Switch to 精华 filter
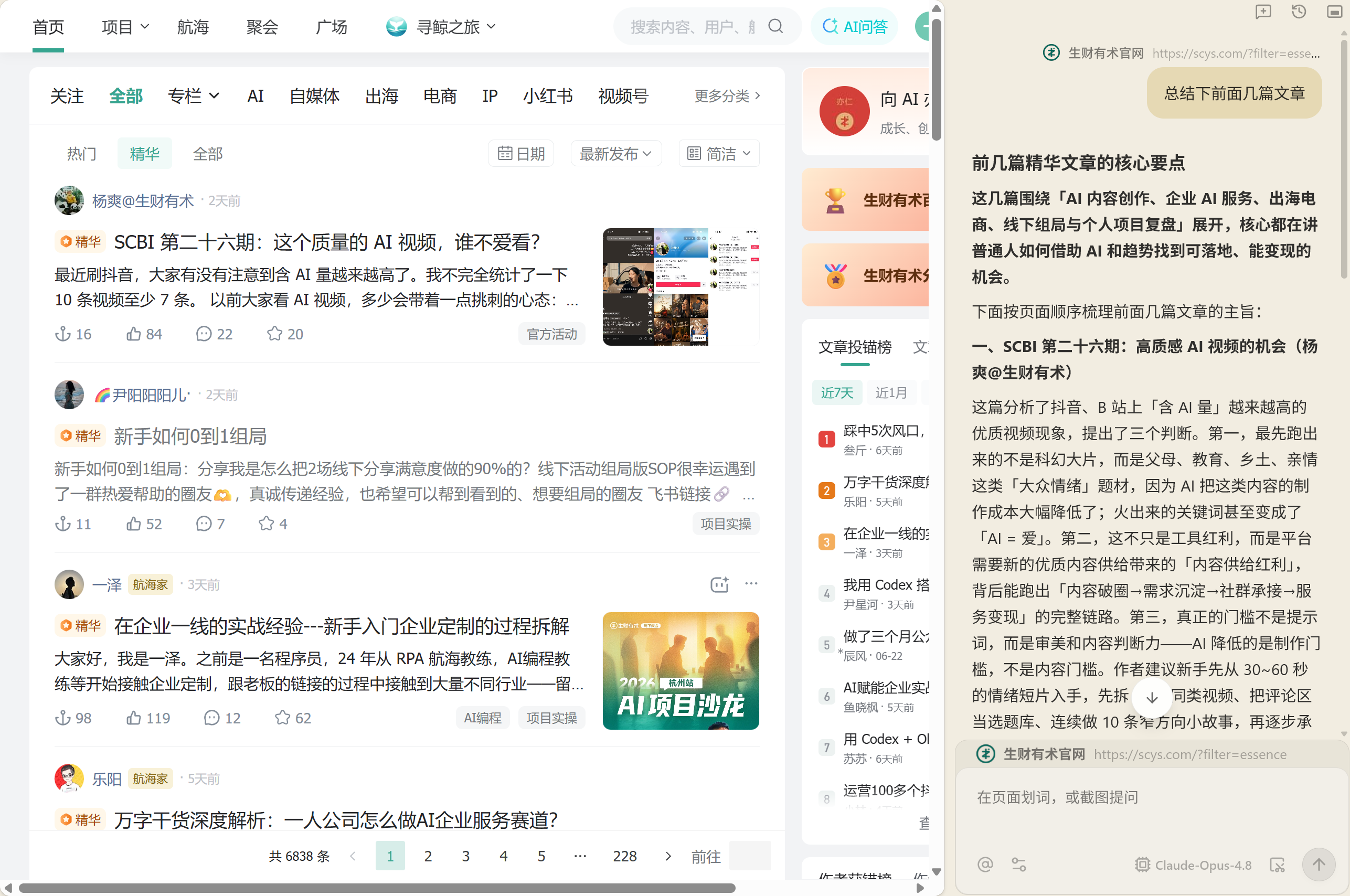 [145, 154]
